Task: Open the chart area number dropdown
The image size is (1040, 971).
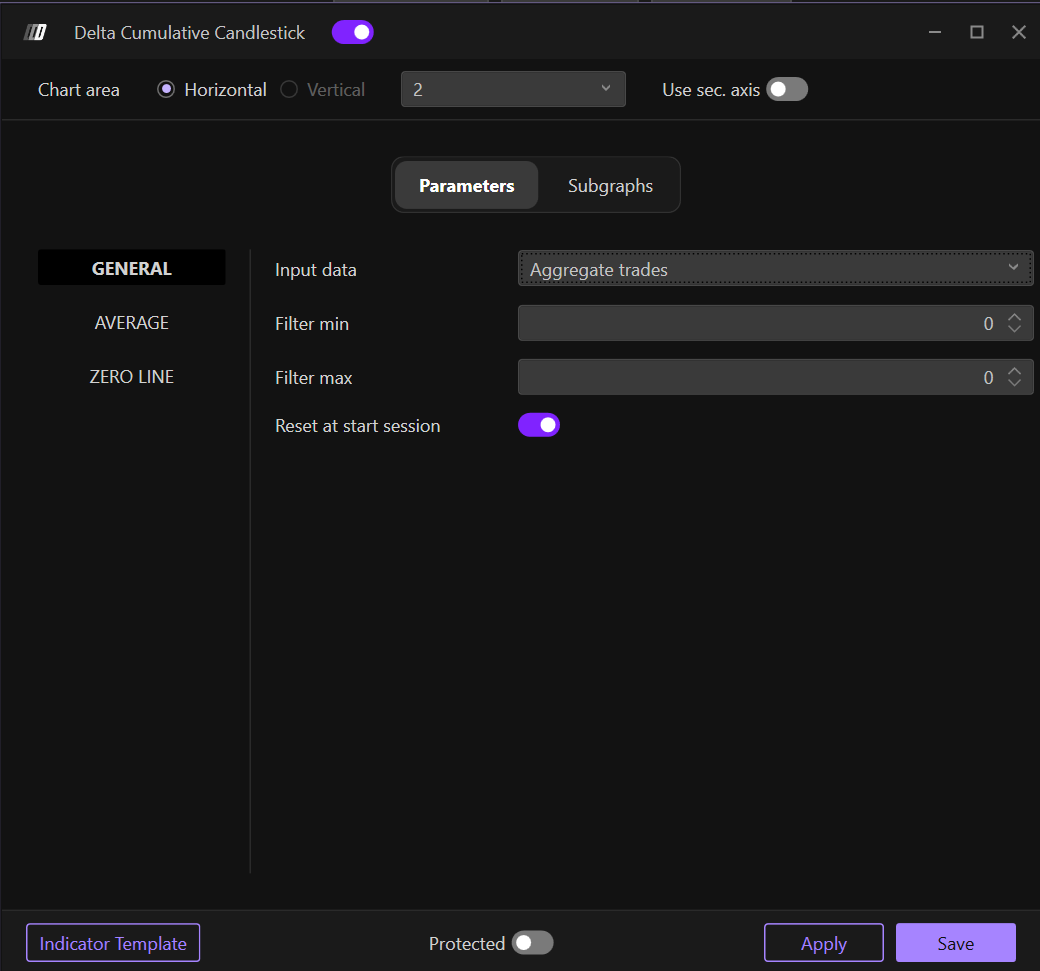Action: (x=513, y=89)
